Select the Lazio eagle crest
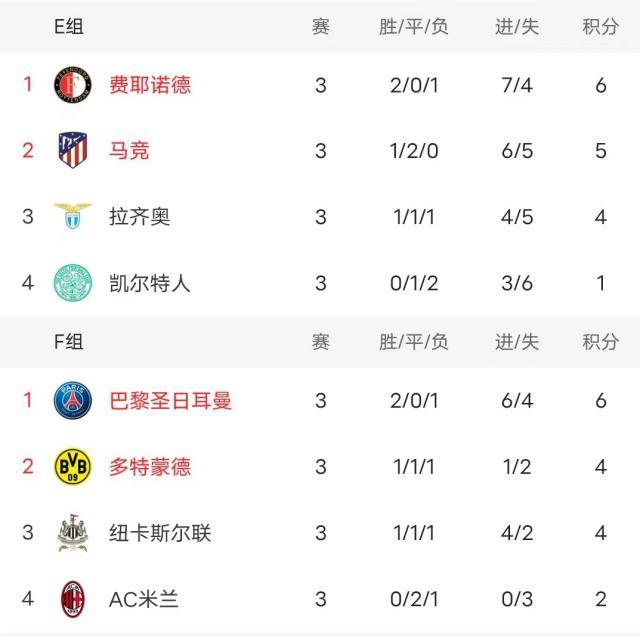The width and height of the screenshot is (640, 636). (x=72, y=216)
